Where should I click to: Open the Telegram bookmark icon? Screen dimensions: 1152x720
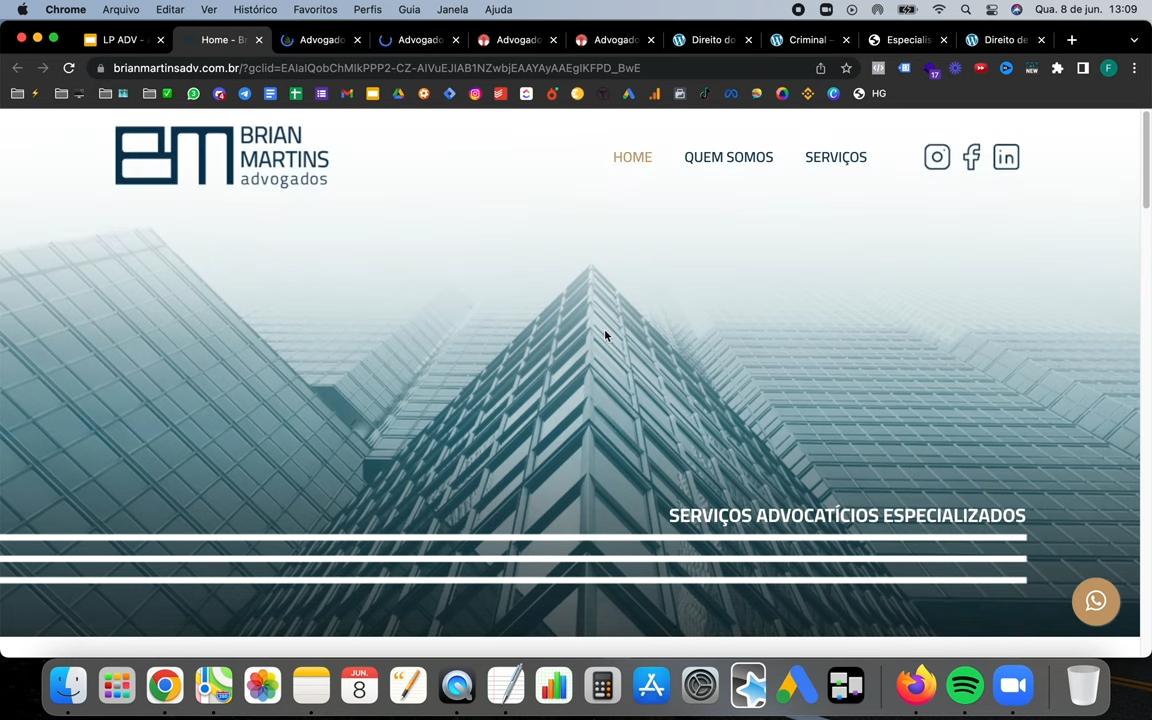(x=245, y=93)
